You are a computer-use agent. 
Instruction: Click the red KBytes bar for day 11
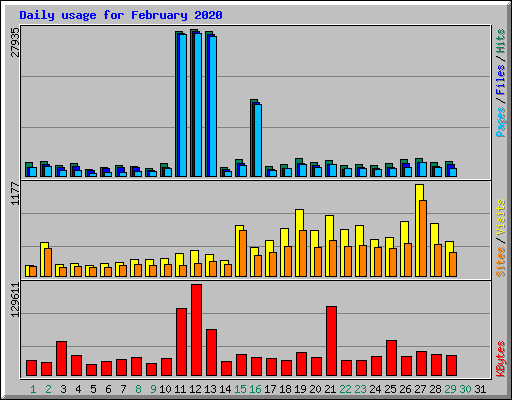coord(182,342)
